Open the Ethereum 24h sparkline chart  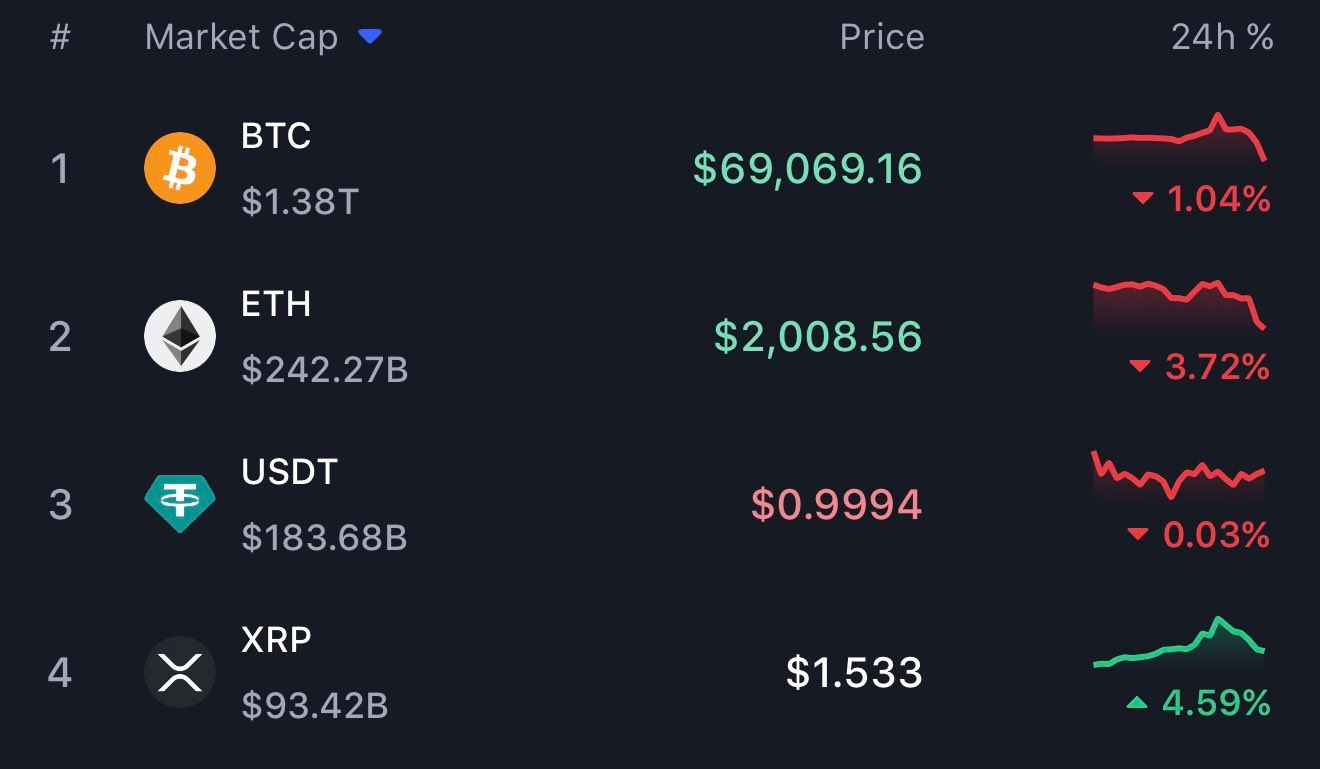(1180, 303)
